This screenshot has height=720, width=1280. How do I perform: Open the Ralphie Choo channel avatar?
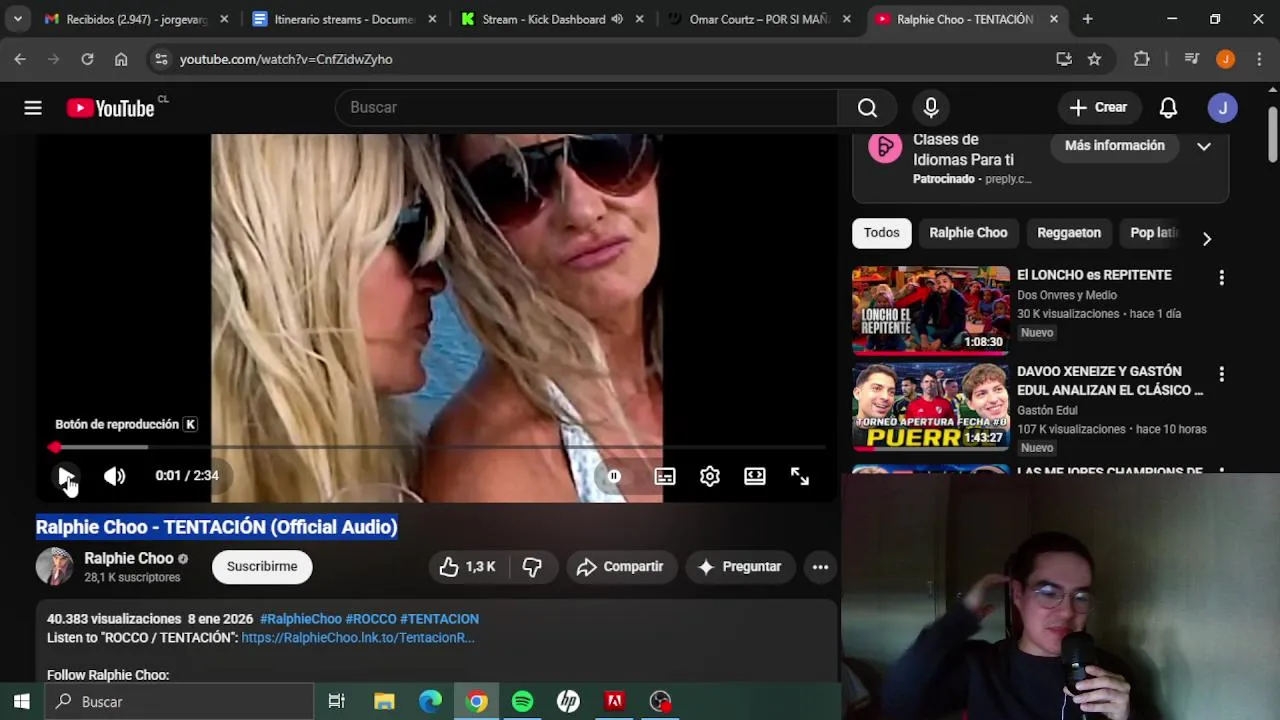(54, 567)
